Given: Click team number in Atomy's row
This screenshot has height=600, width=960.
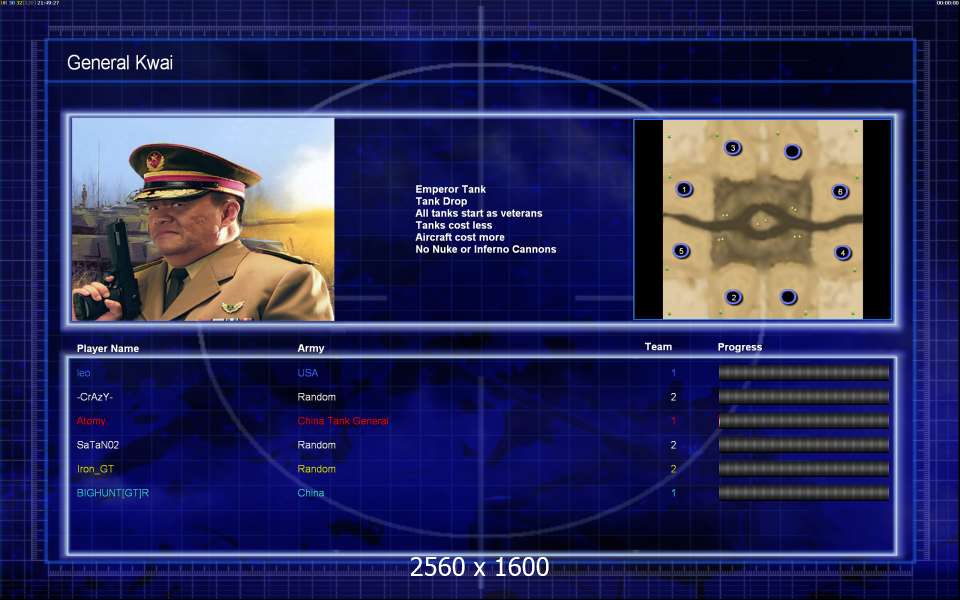Looking at the screenshot, I should tap(673, 421).
